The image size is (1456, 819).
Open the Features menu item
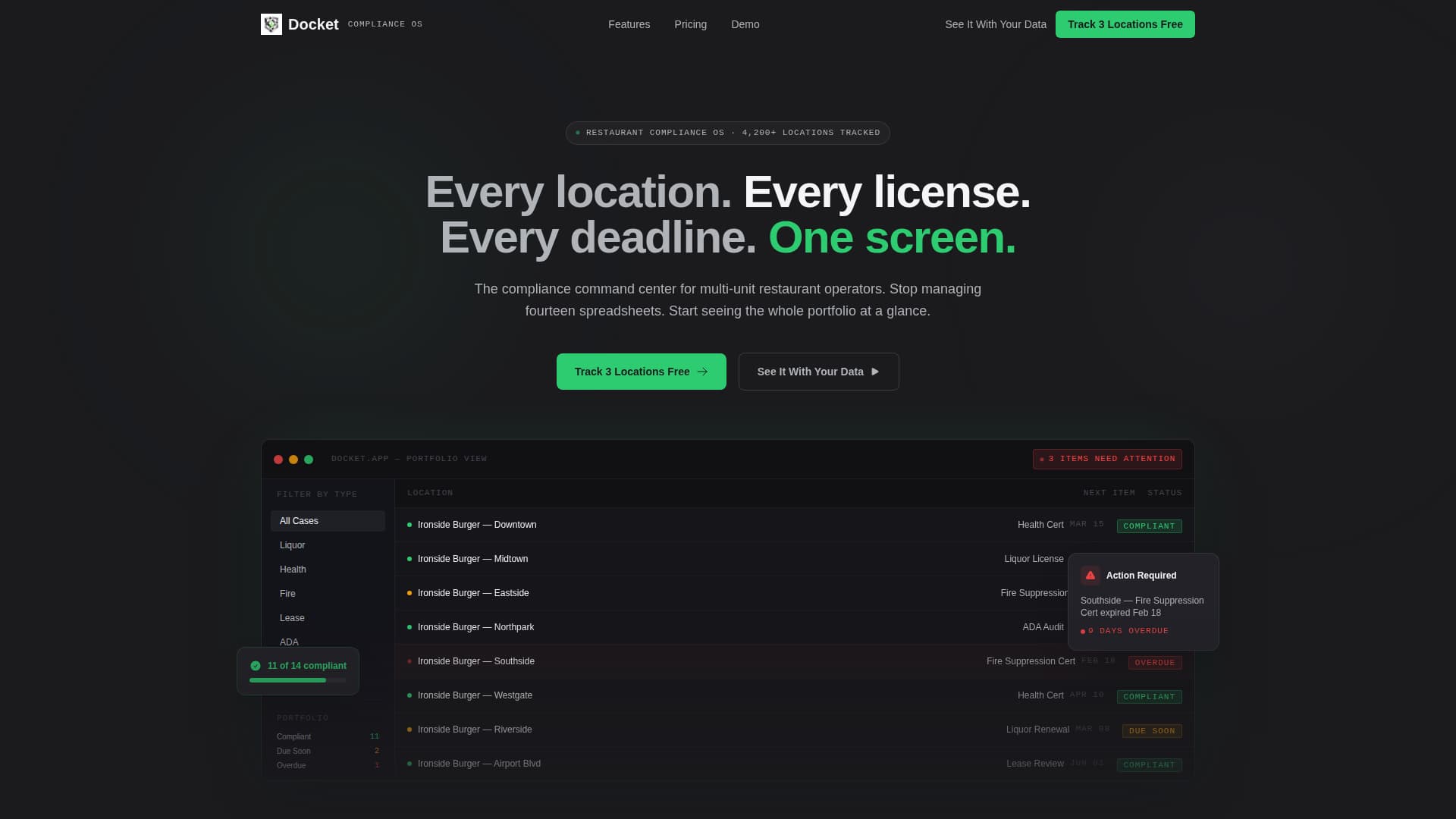[x=629, y=24]
